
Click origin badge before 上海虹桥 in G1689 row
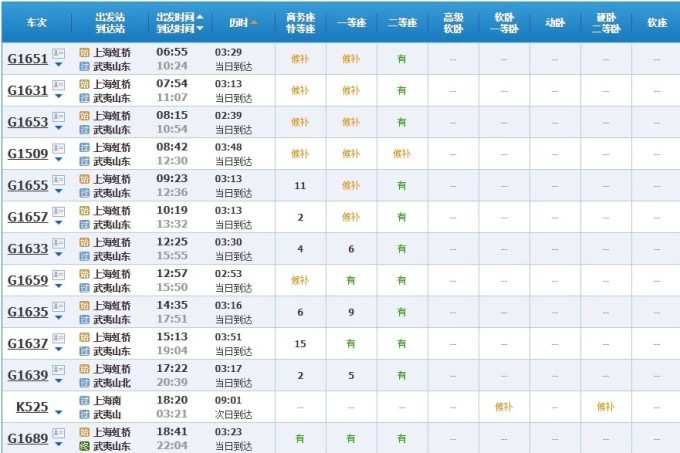click(x=85, y=433)
